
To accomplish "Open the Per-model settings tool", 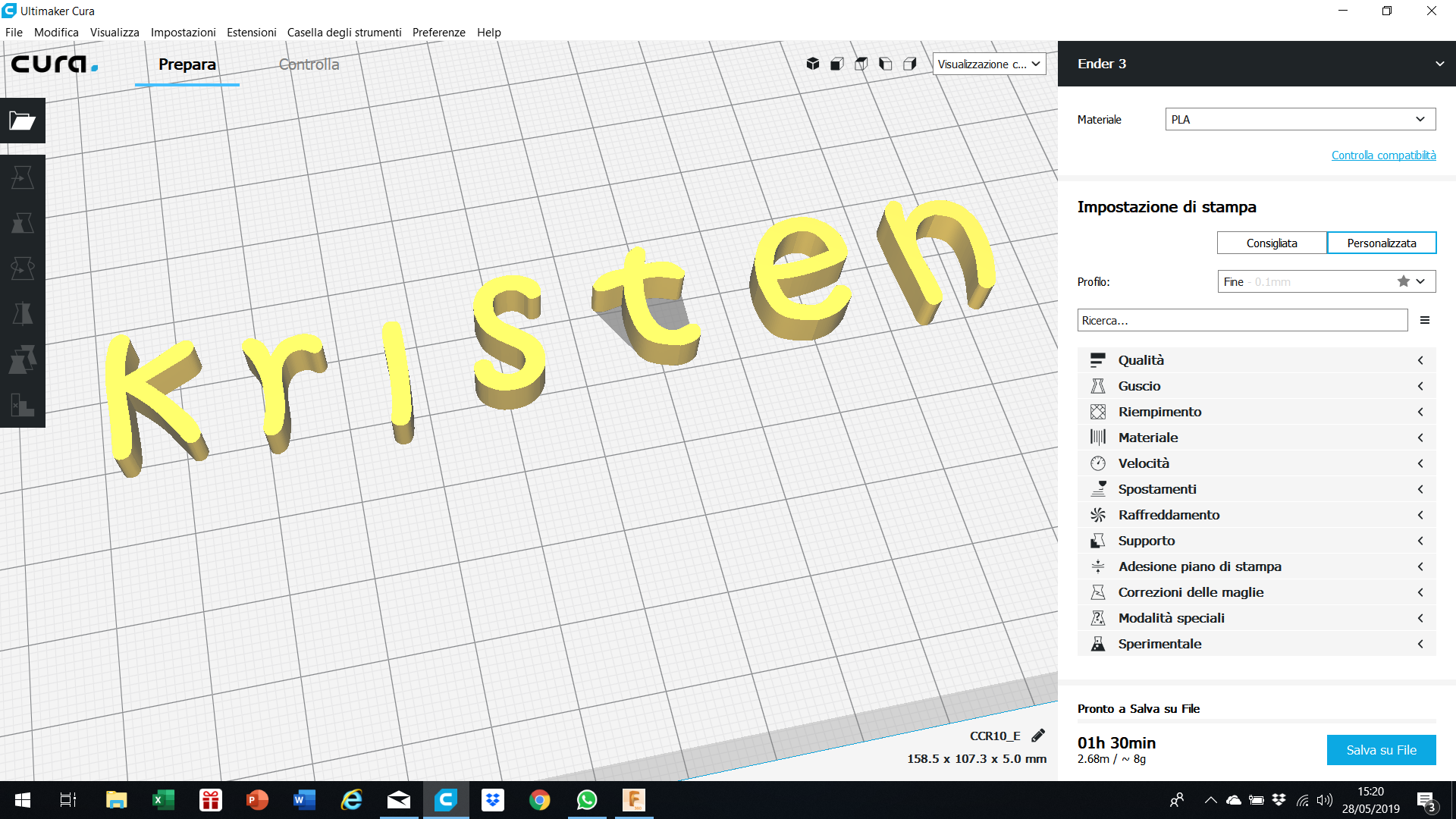I will (x=22, y=360).
